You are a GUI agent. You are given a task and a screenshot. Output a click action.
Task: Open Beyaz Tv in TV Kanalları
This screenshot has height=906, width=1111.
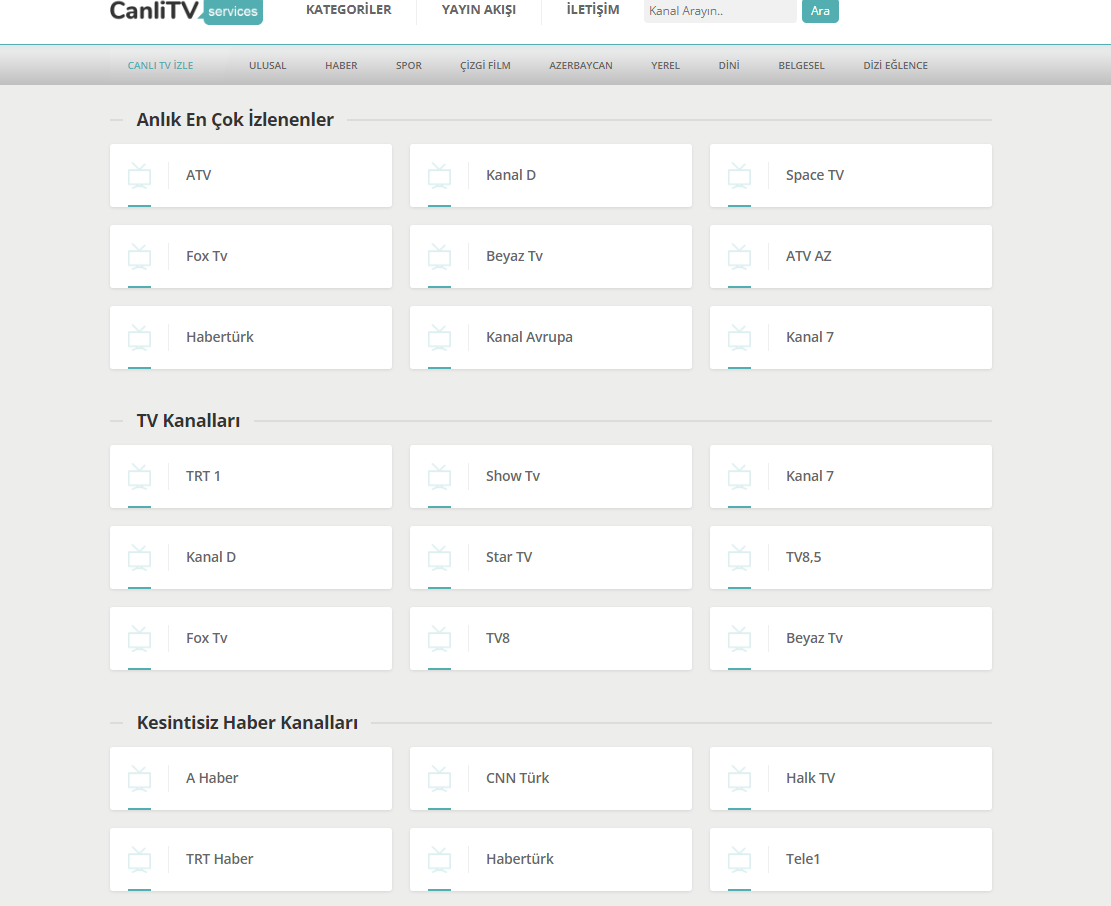point(851,638)
